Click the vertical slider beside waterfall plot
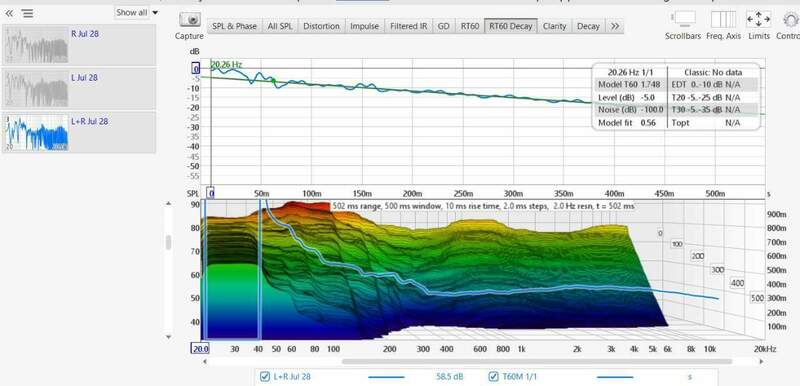The height and width of the screenshot is (386, 800). (x=168, y=242)
